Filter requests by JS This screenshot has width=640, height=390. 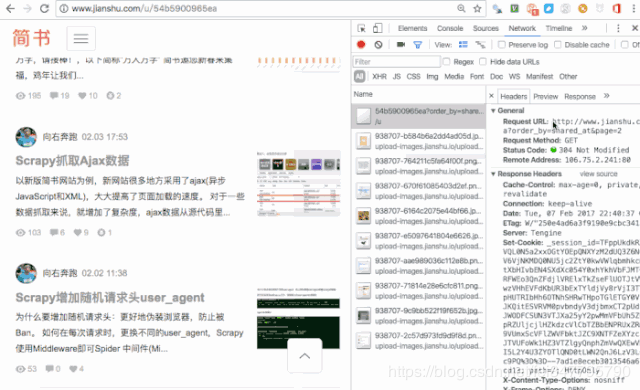click(x=396, y=76)
